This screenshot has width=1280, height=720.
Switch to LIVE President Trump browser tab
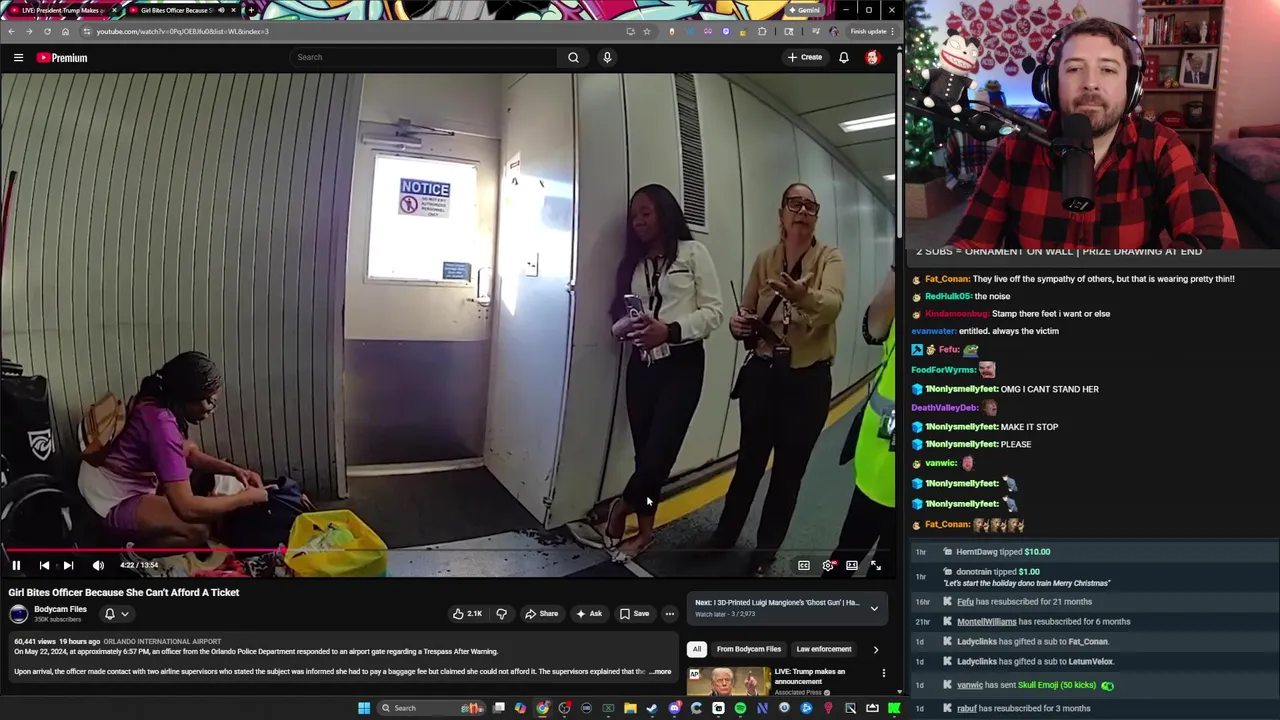coord(64,10)
